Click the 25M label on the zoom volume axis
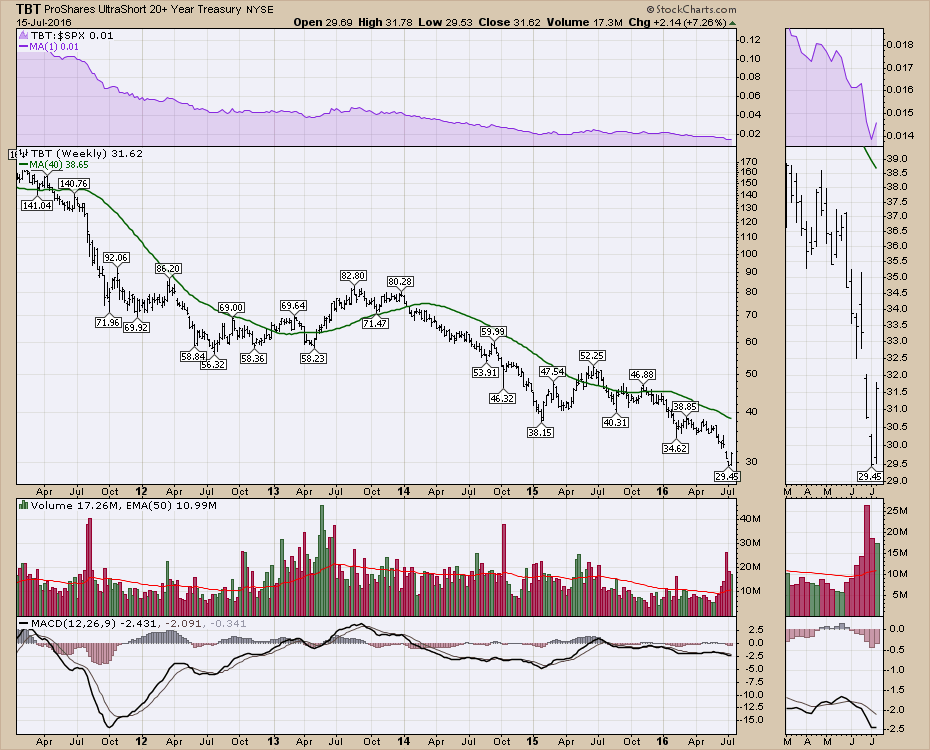The image size is (930, 750). 897,510
